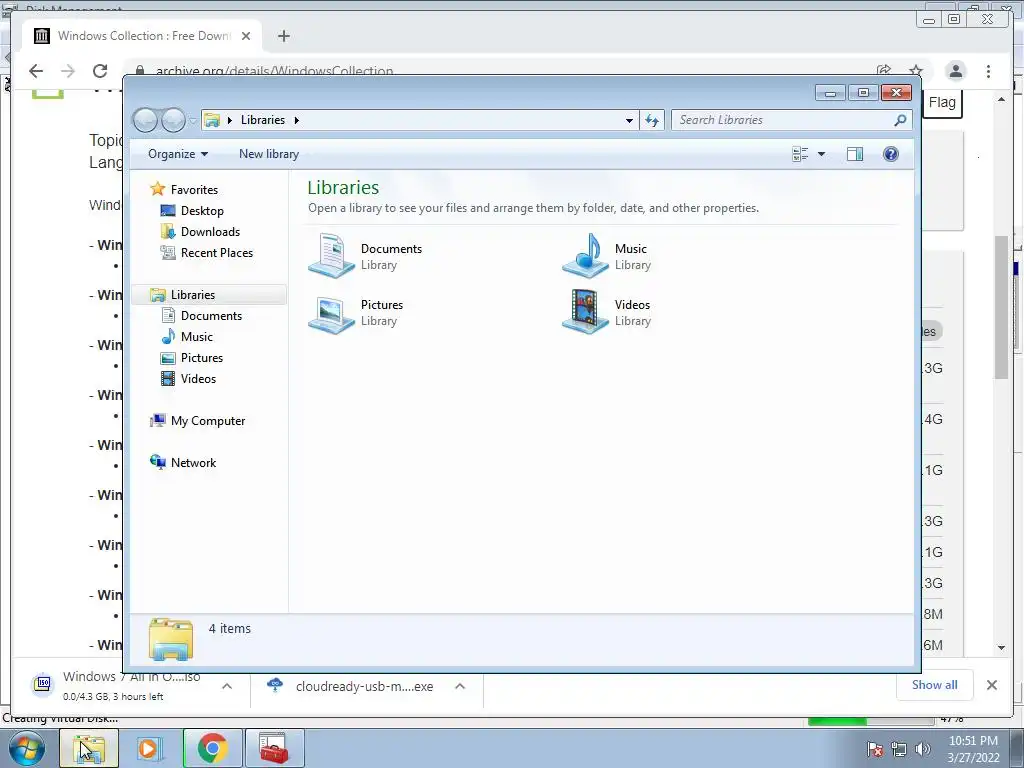Click the Flag button on archive page
Screen dimensions: 1024x768
click(942, 103)
